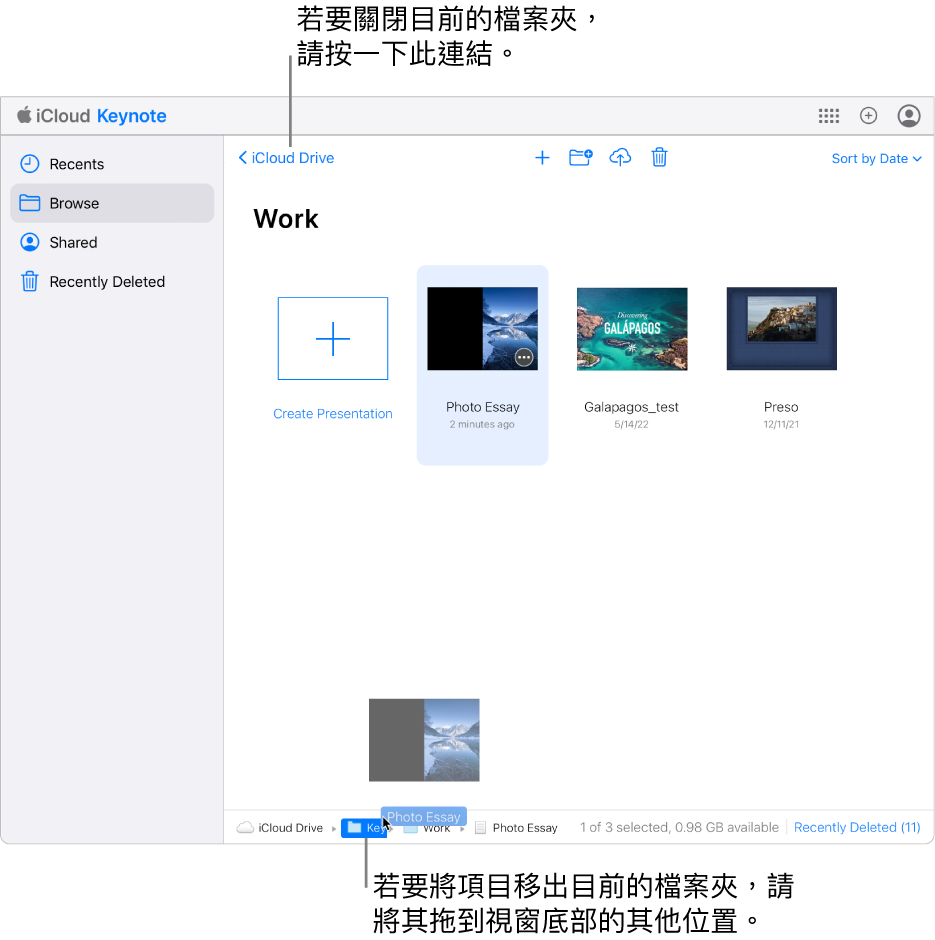
Task: Click the trash delete icon in toolbar
Action: 659,158
